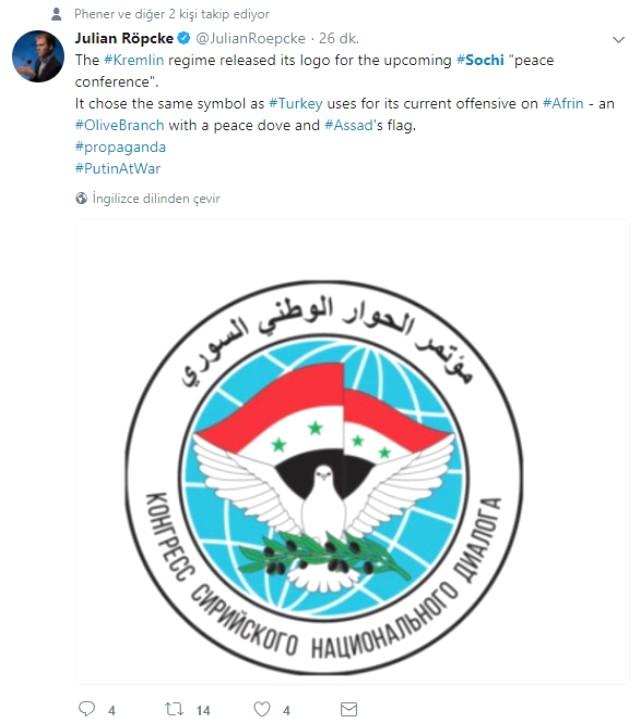
Task: Follow the #Turkey hashtag link
Action: [x=296, y=104]
